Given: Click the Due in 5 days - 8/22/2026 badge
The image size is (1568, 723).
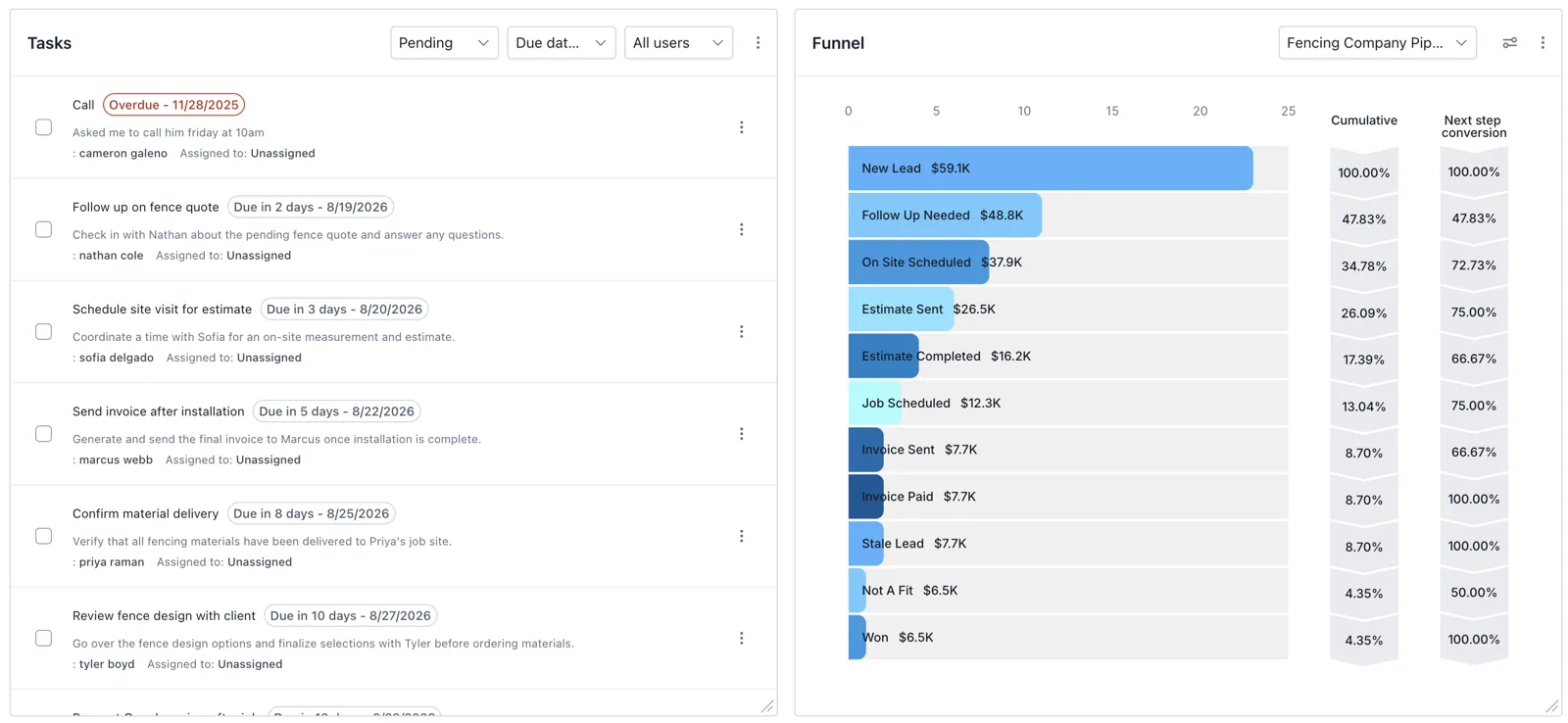Looking at the screenshot, I should pos(336,411).
